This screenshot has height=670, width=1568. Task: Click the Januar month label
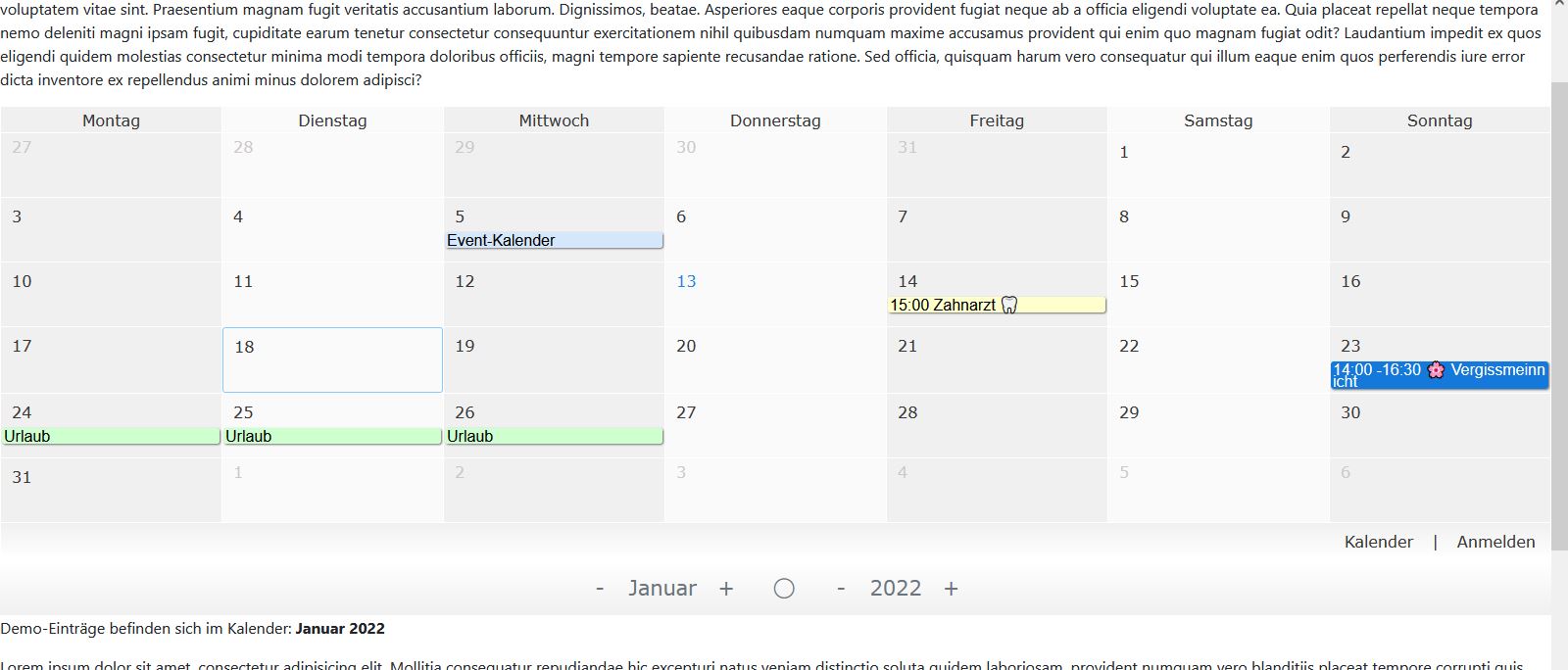(x=662, y=589)
